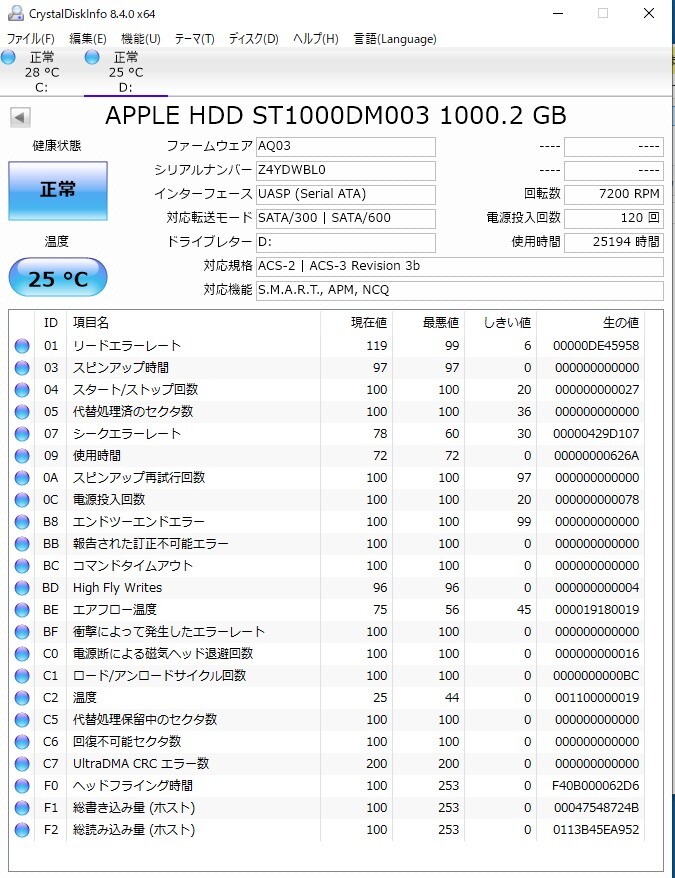Click status orb for コマンドタイムアウト row
675x878 pixels.
click(22, 566)
